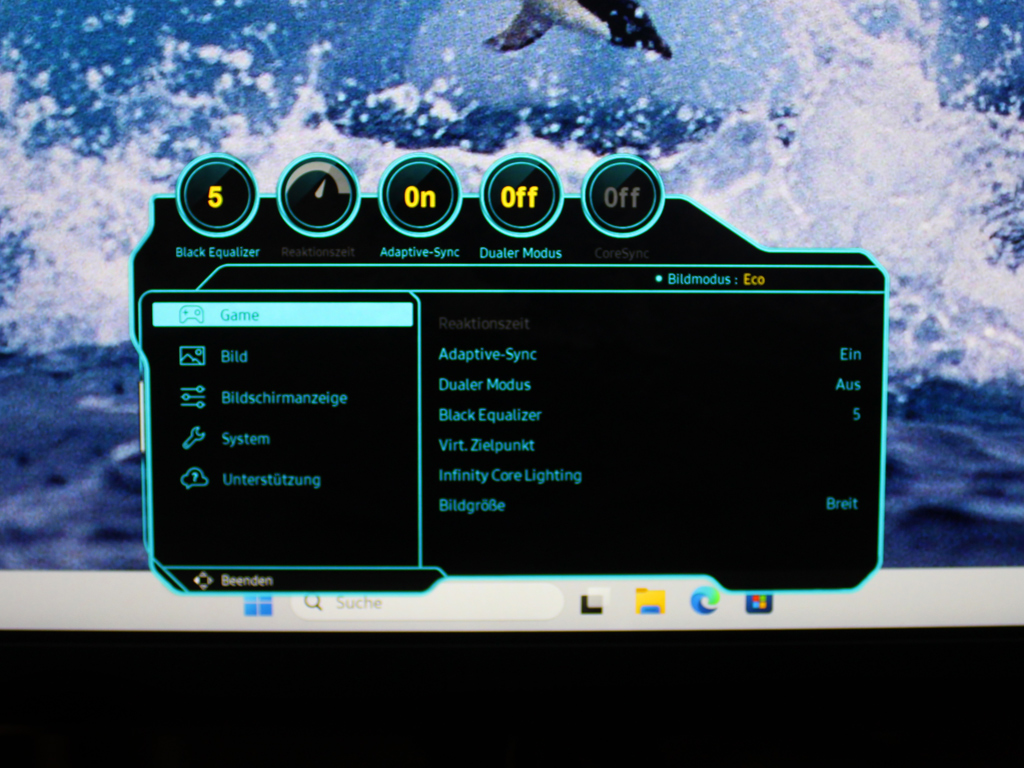Screen dimensions: 1024x768
Task: Click the Reaktionszeit gauge dial
Action: click(318, 197)
